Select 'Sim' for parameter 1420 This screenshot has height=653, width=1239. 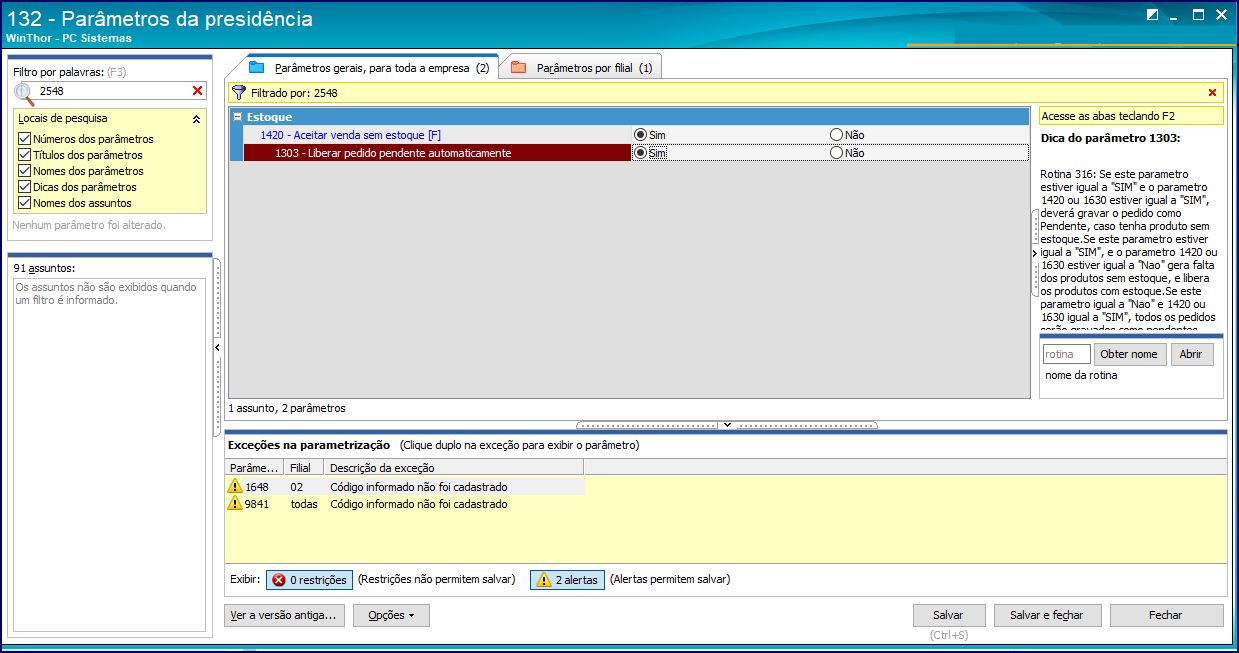pyautogui.click(x=640, y=134)
